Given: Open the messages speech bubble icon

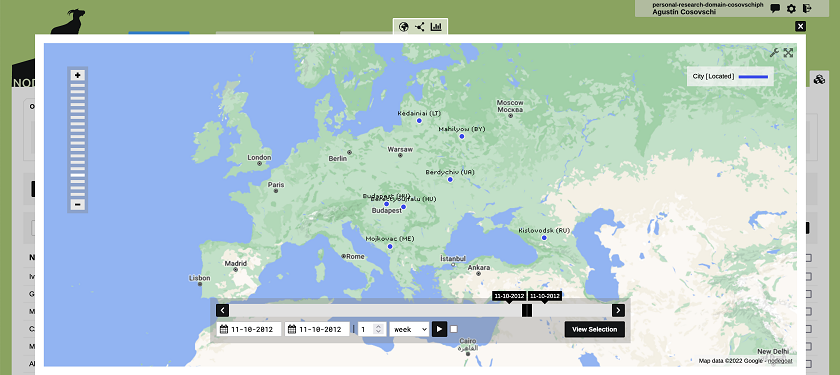Looking at the screenshot, I should click(x=775, y=9).
